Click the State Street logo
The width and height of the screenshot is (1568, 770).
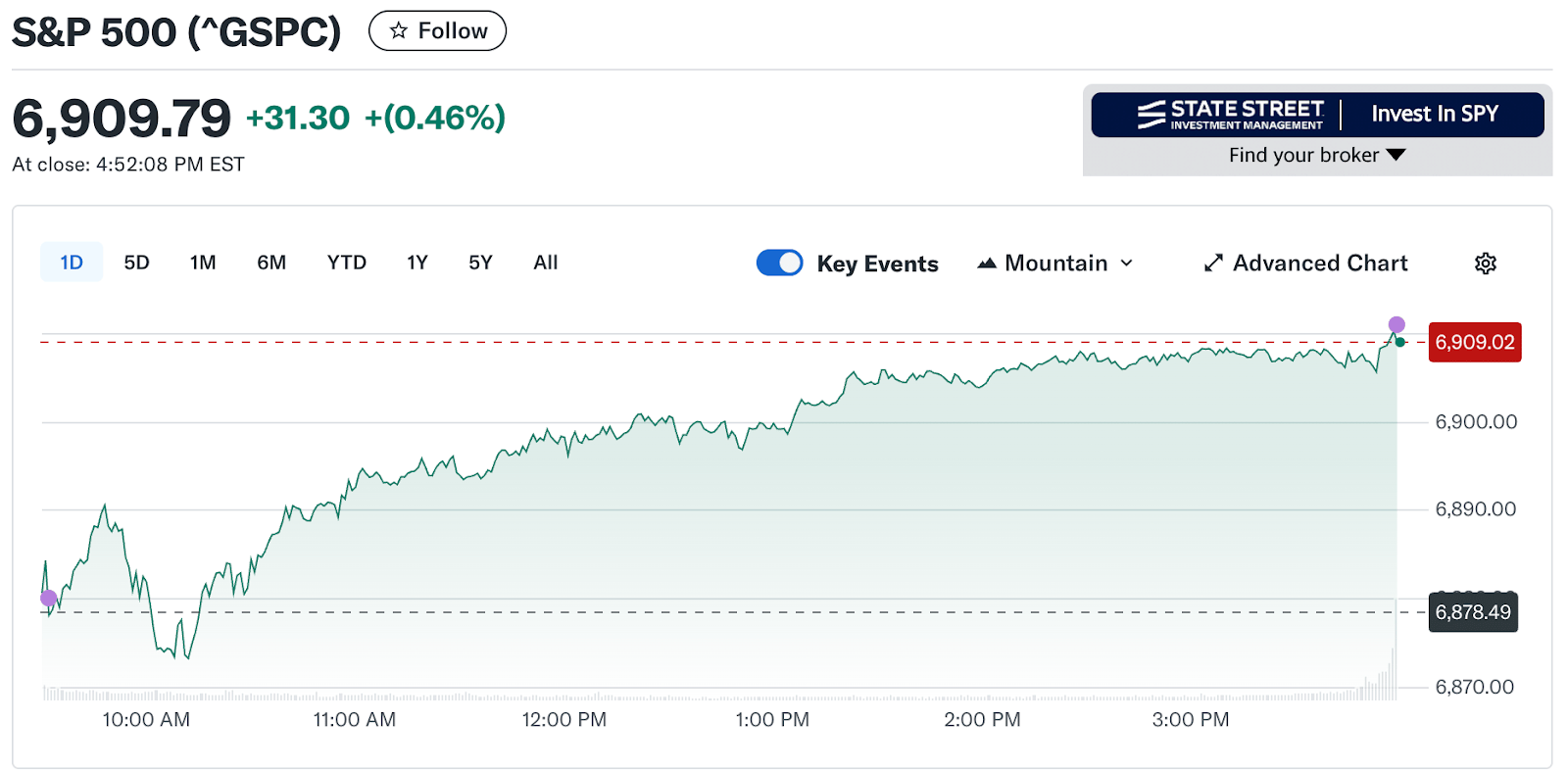coord(1230,115)
